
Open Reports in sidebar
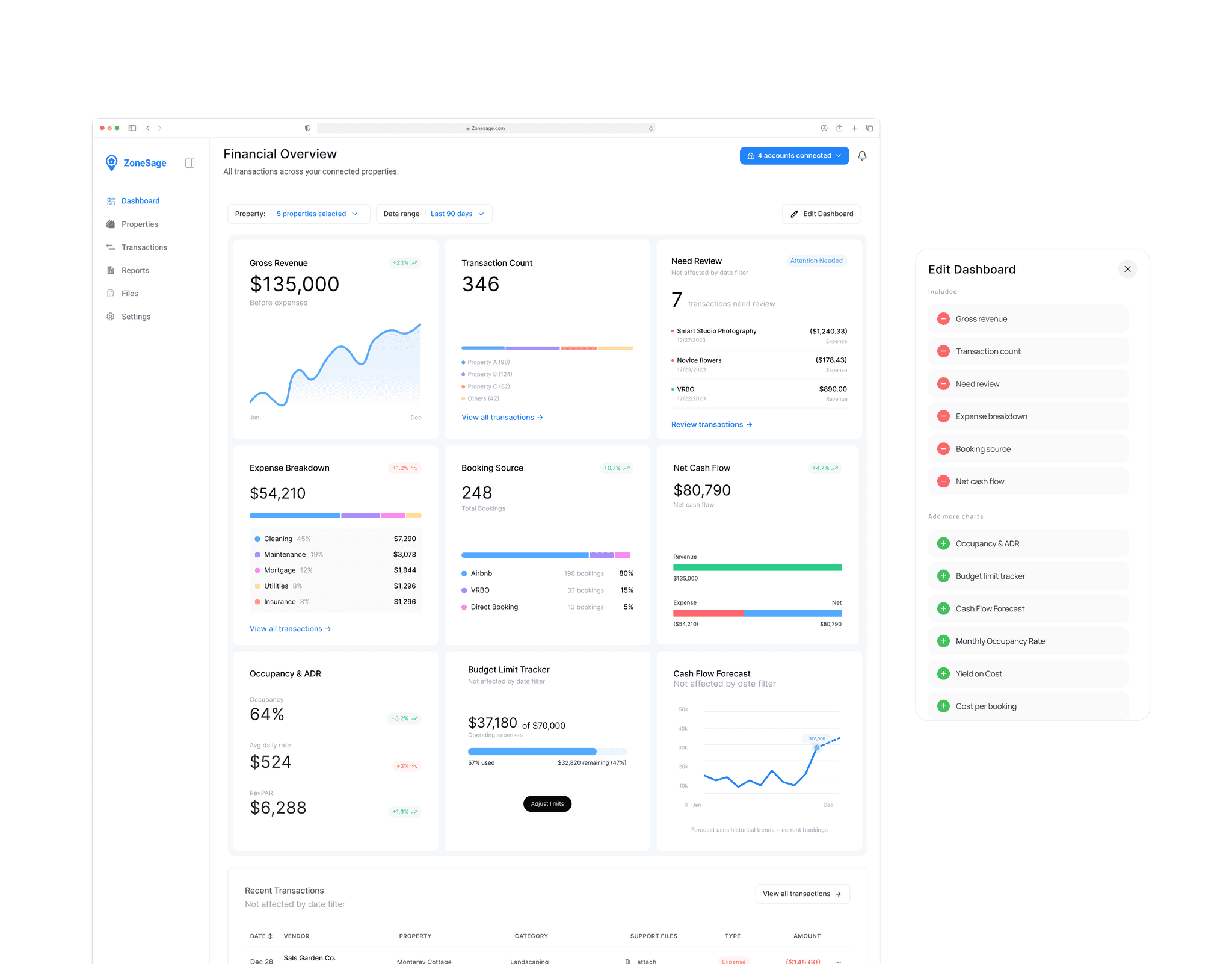click(x=128, y=270)
